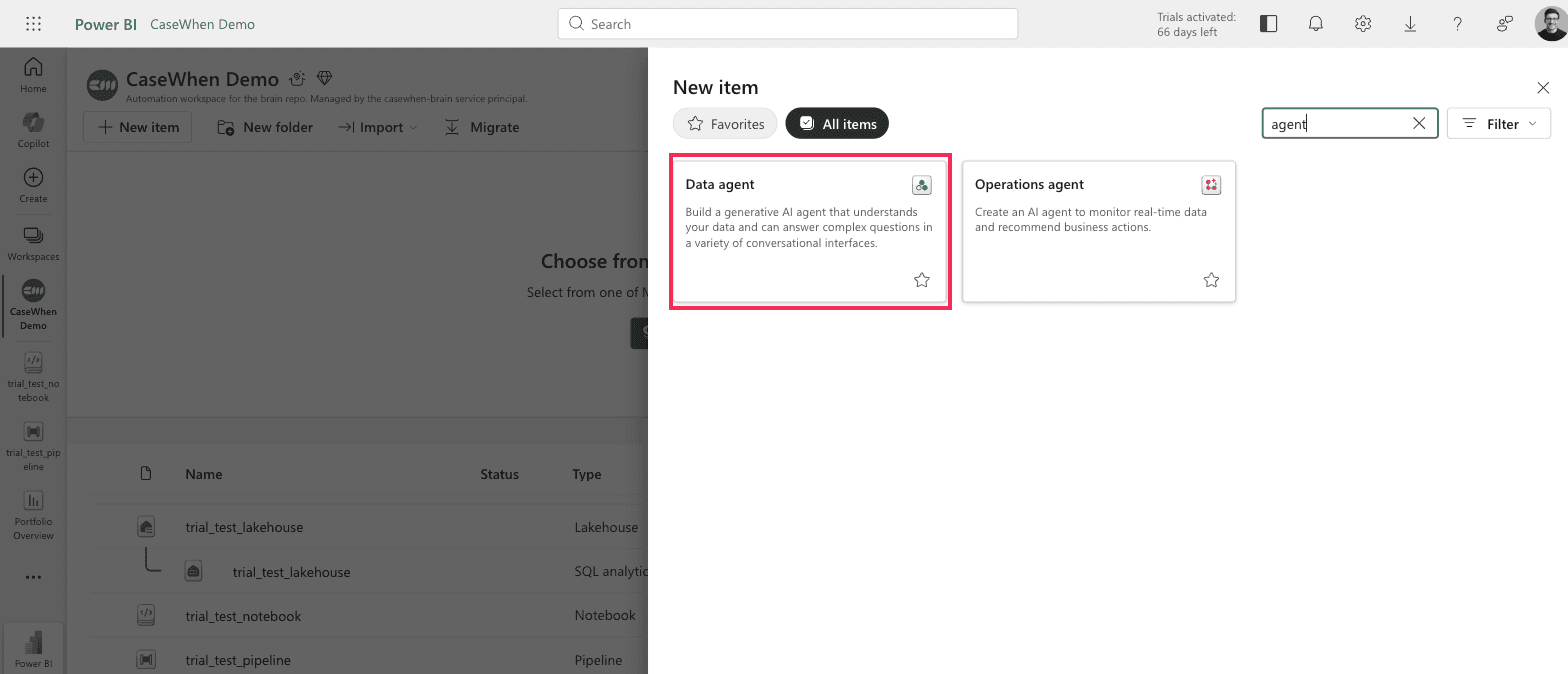Image resolution: width=1568 pixels, height=674 pixels.
Task: Click the Power BI header title
Action: pos(106,24)
